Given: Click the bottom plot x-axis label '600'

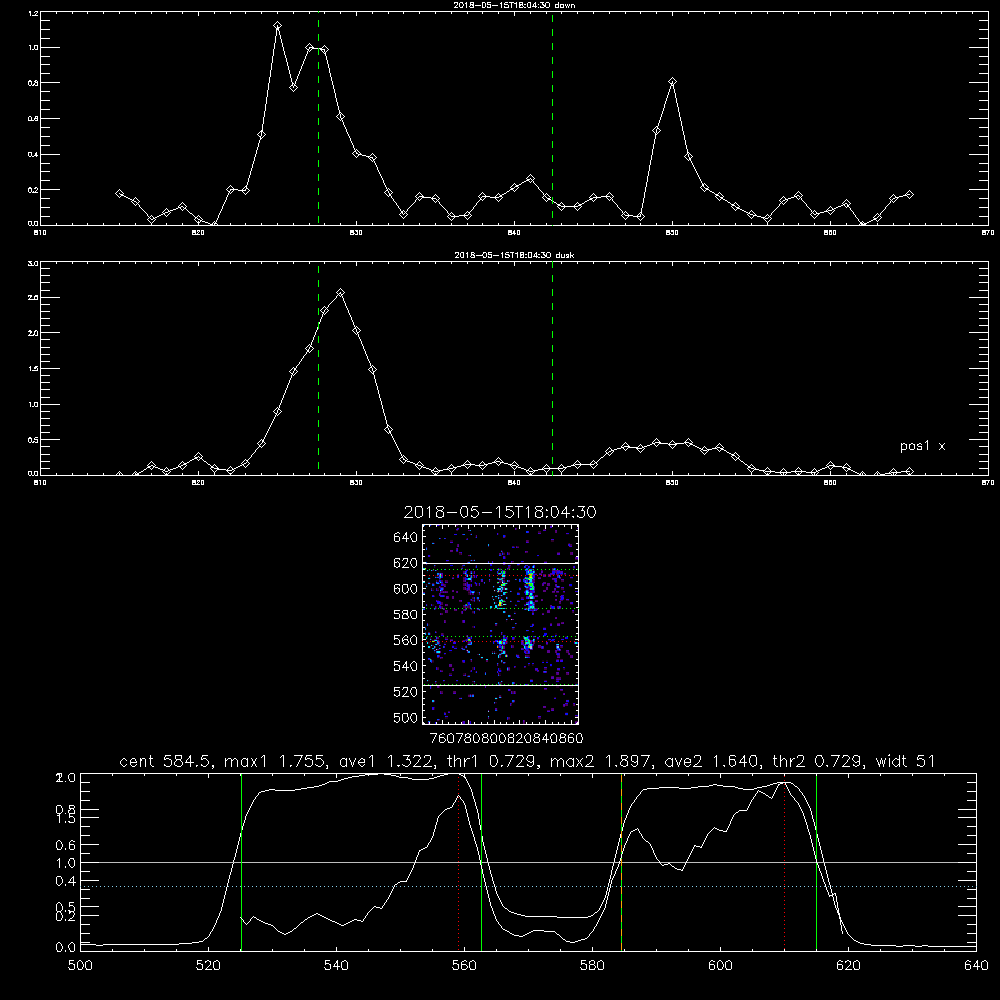Looking at the screenshot, I should [x=720, y=966].
